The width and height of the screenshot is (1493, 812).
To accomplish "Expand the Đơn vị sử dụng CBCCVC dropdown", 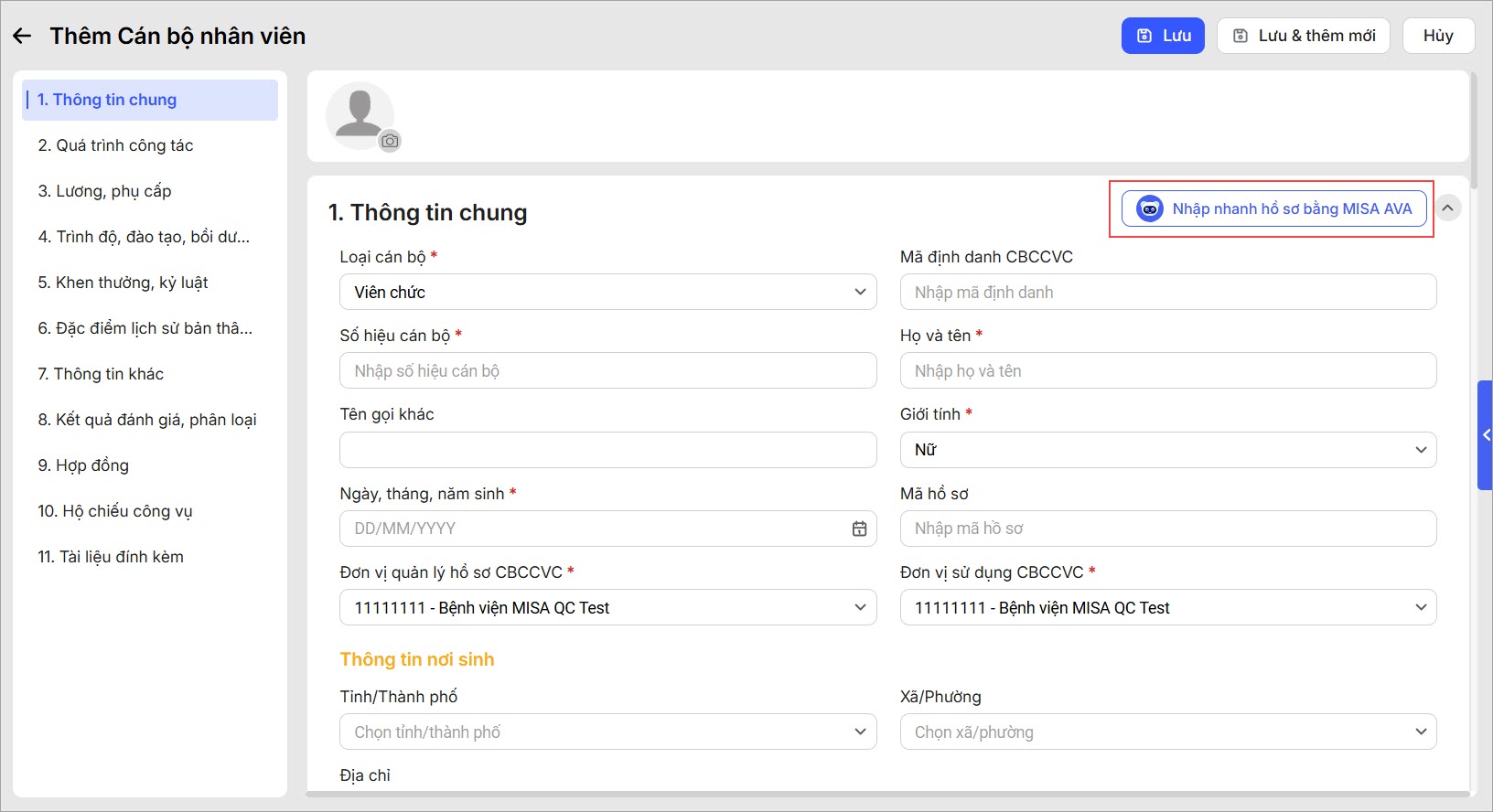I will tap(1167, 608).
